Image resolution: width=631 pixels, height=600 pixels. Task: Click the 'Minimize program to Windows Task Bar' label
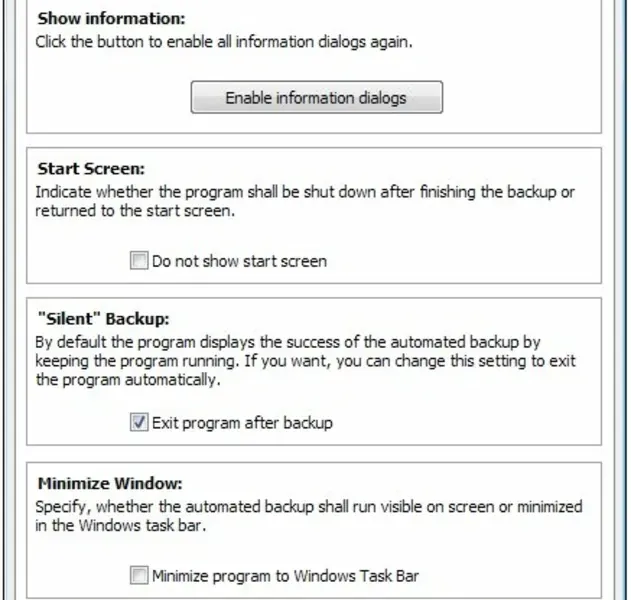tap(285, 576)
